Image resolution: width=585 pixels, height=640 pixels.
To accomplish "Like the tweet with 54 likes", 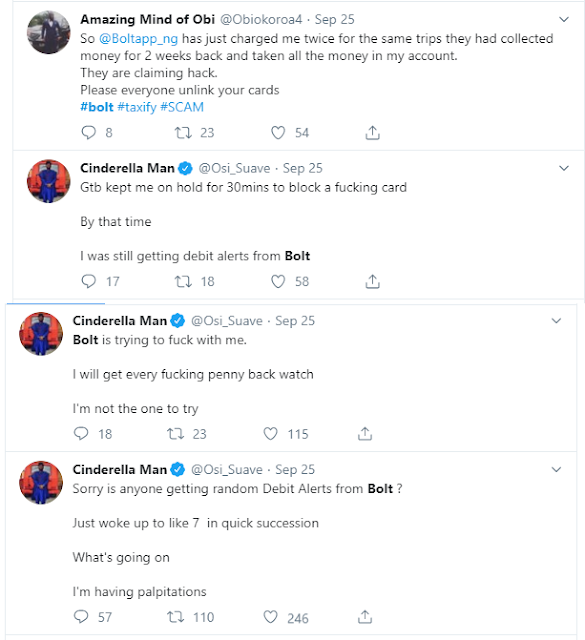I will [x=278, y=133].
